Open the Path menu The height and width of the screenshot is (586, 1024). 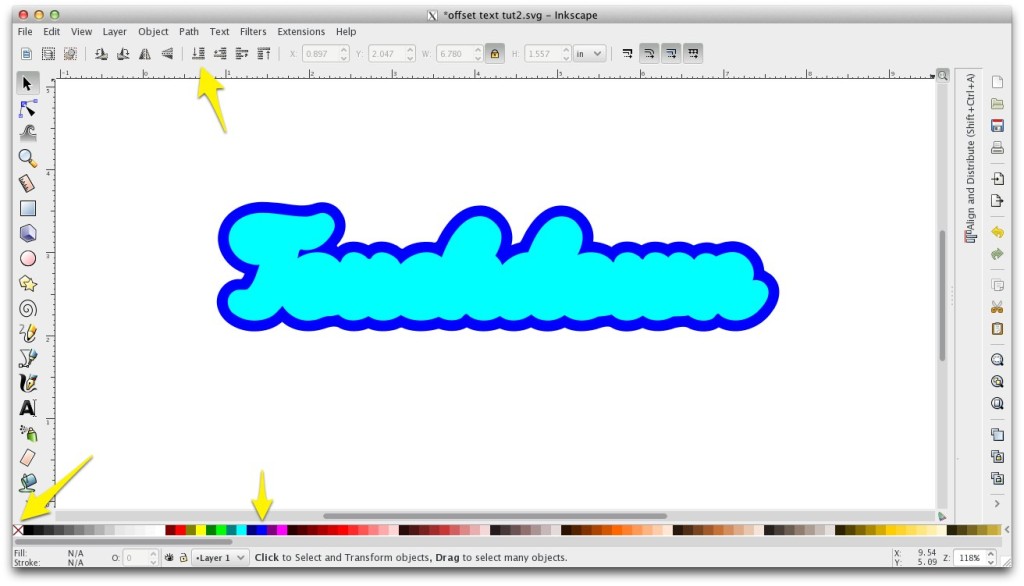pyautogui.click(x=188, y=31)
